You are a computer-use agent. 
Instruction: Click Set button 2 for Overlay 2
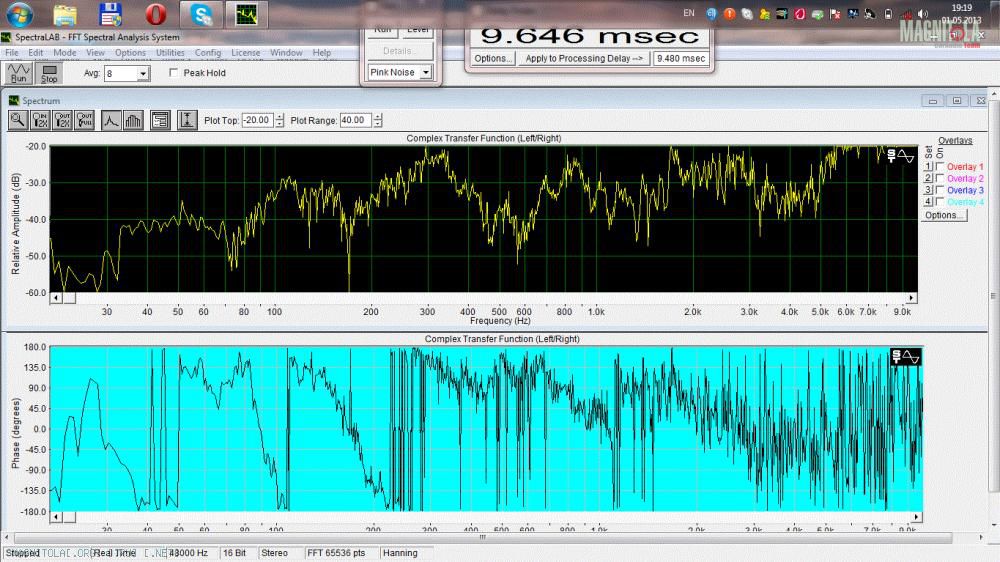(x=929, y=178)
